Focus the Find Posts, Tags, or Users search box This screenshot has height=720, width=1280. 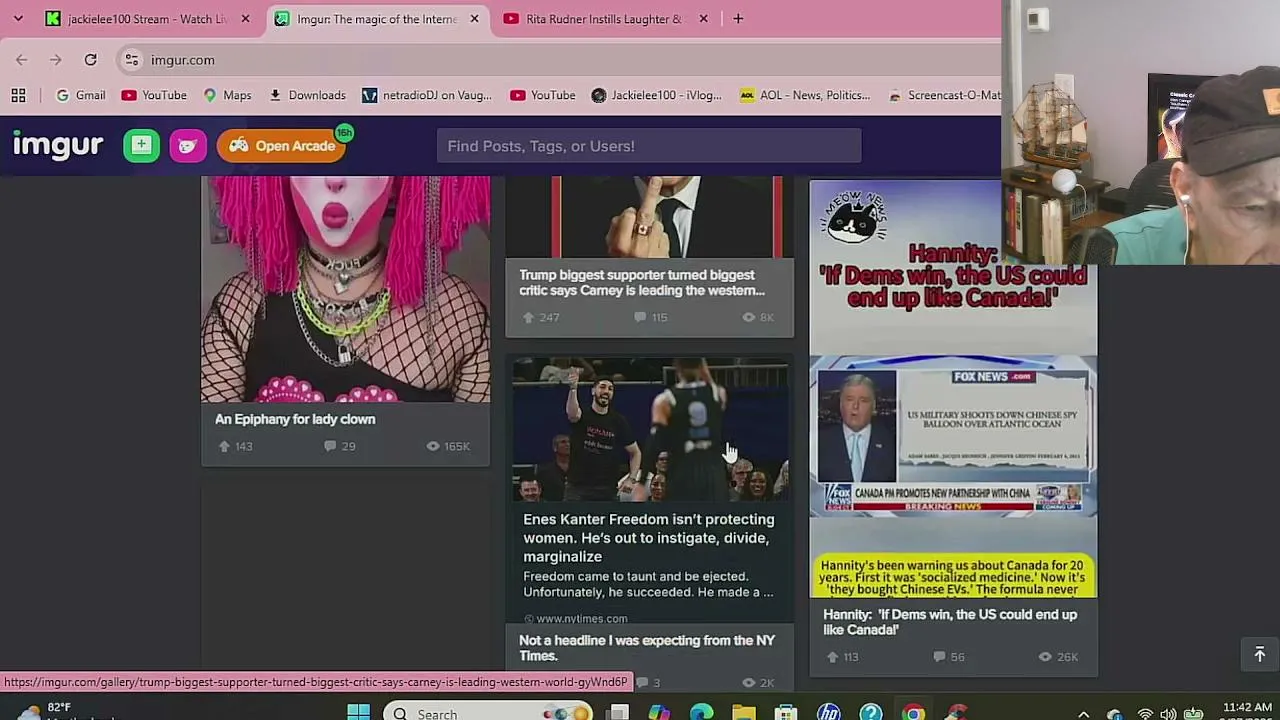pyautogui.click(x=649, y=146)
